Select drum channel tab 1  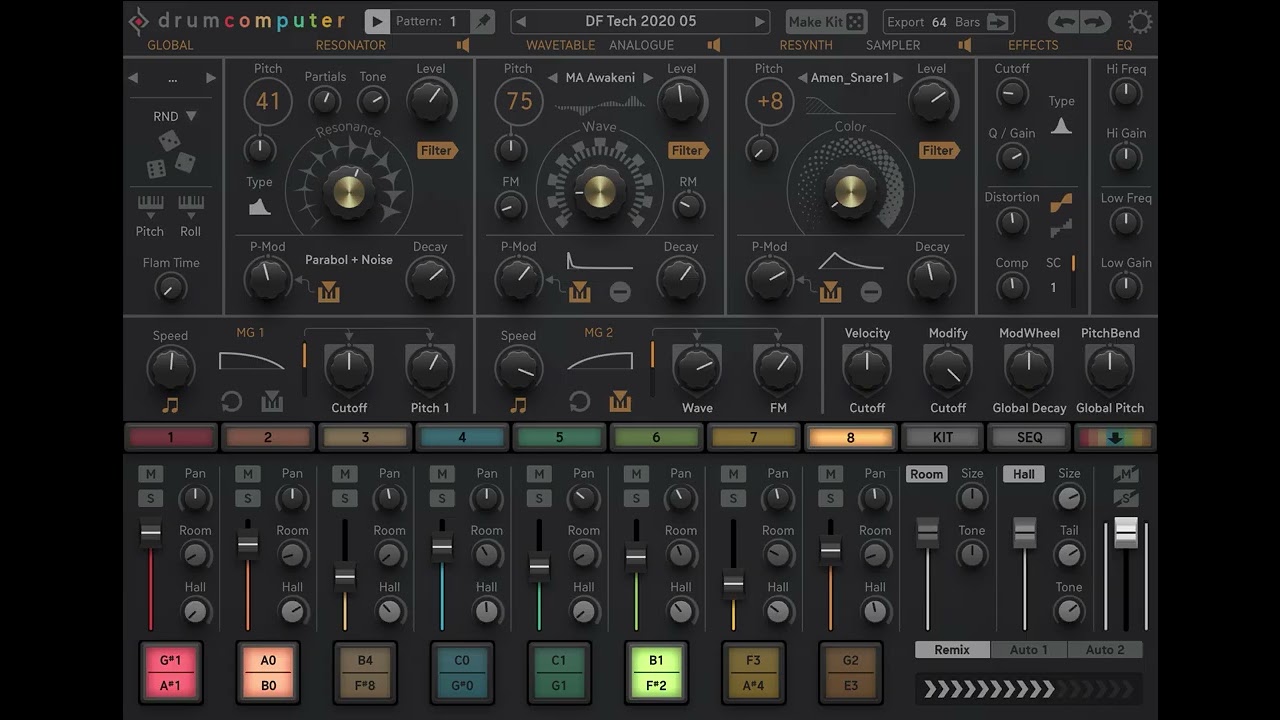click(x=170, y=437)
